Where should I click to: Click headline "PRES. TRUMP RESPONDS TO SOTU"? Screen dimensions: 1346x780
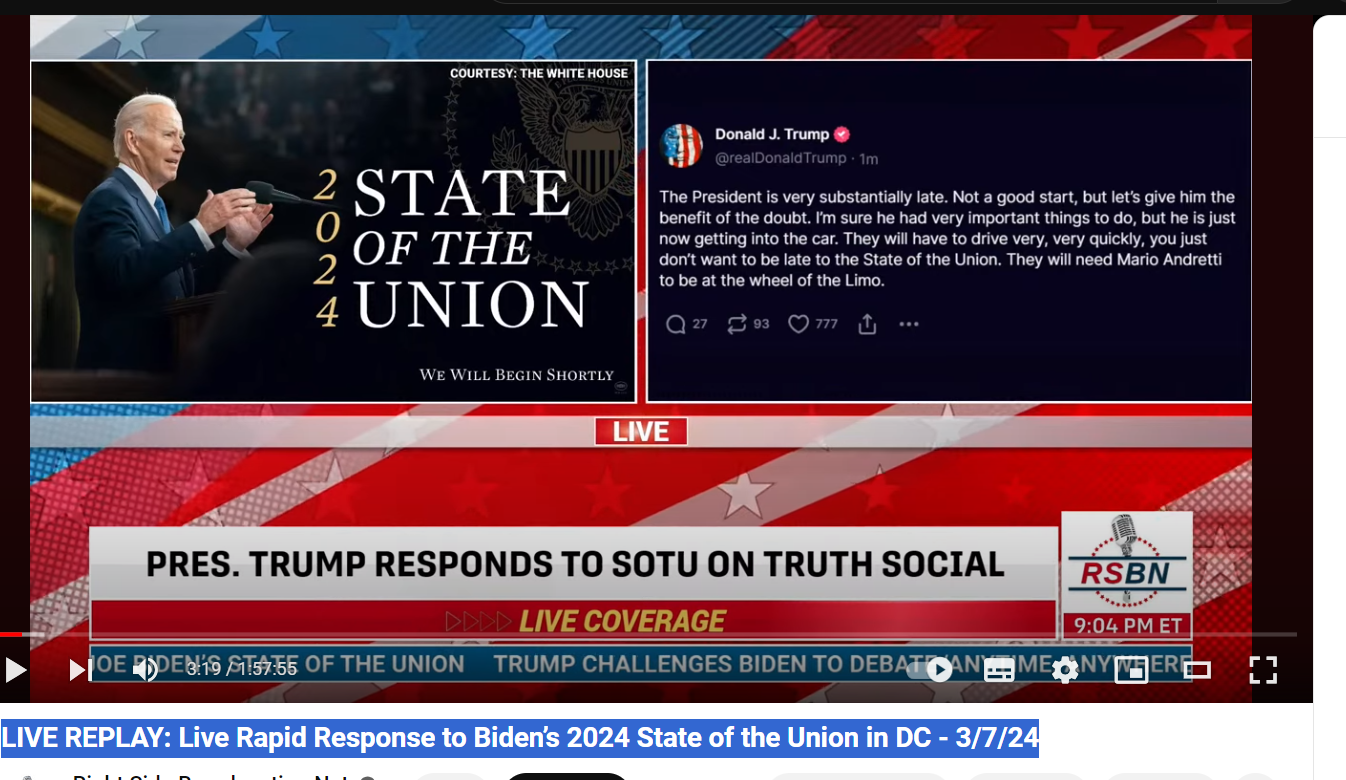575,564
